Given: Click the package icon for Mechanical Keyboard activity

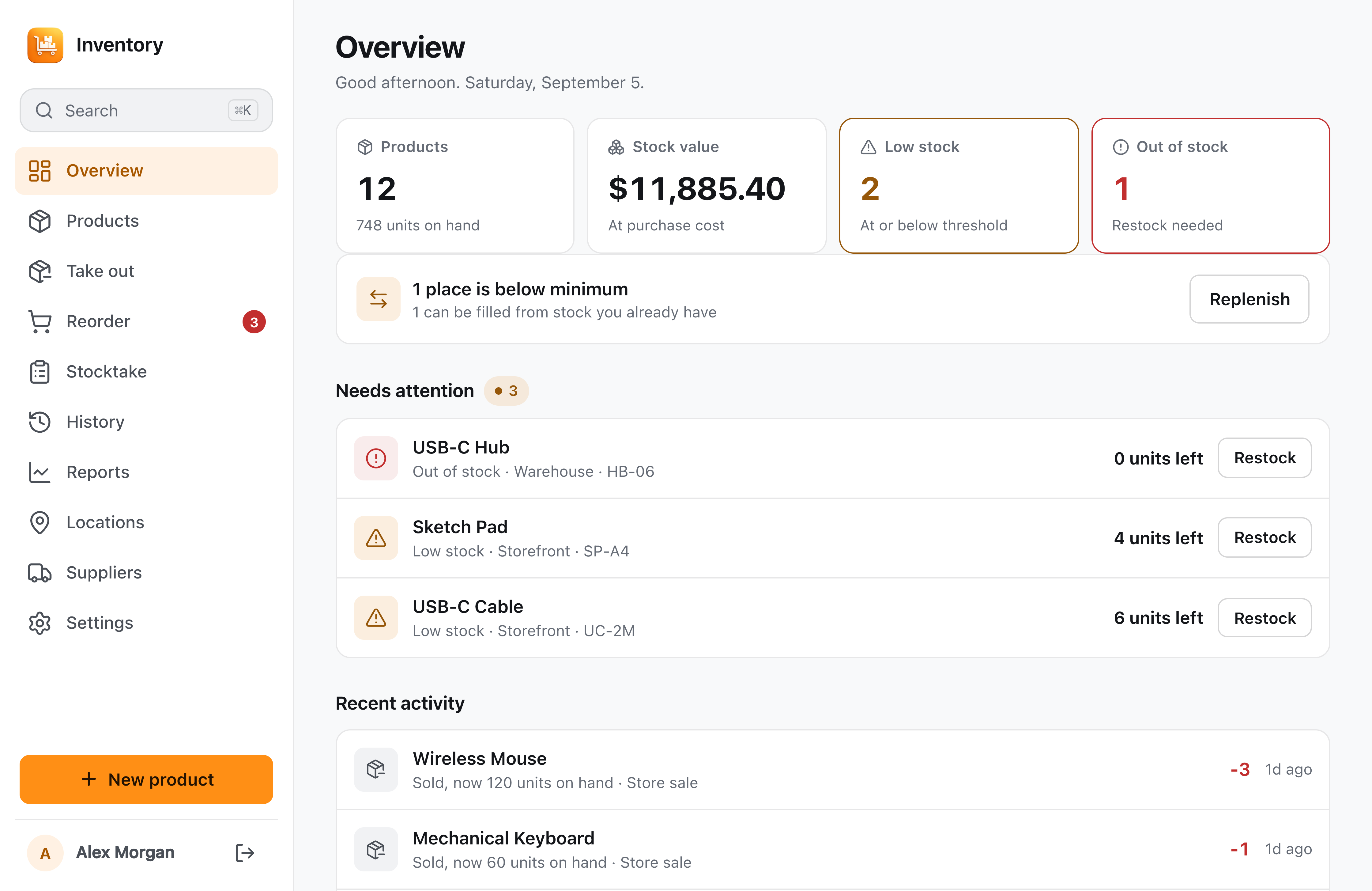Looking at the screenshot, I should 376,849.
